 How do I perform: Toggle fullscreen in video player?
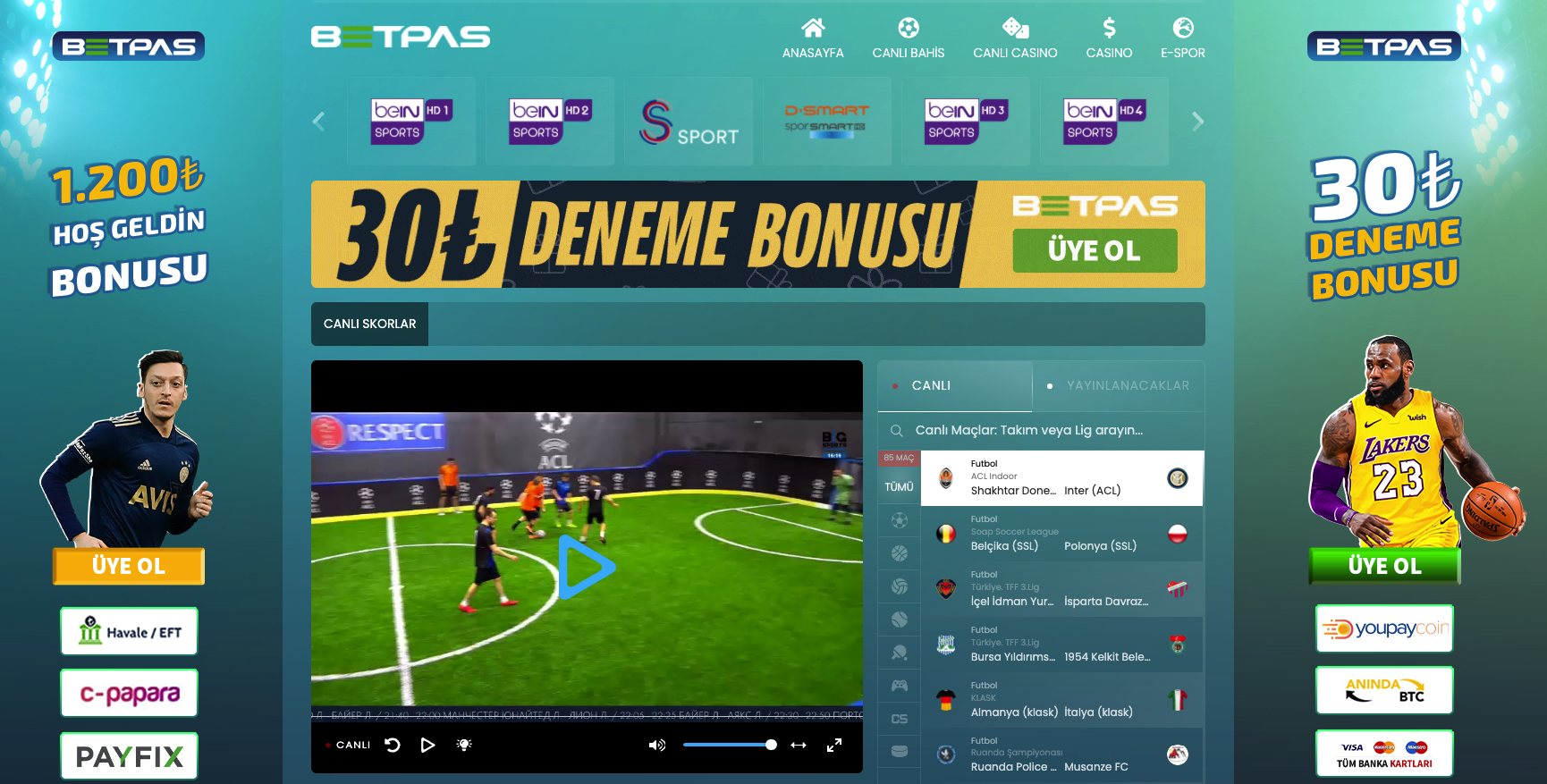tap(834, 745)
